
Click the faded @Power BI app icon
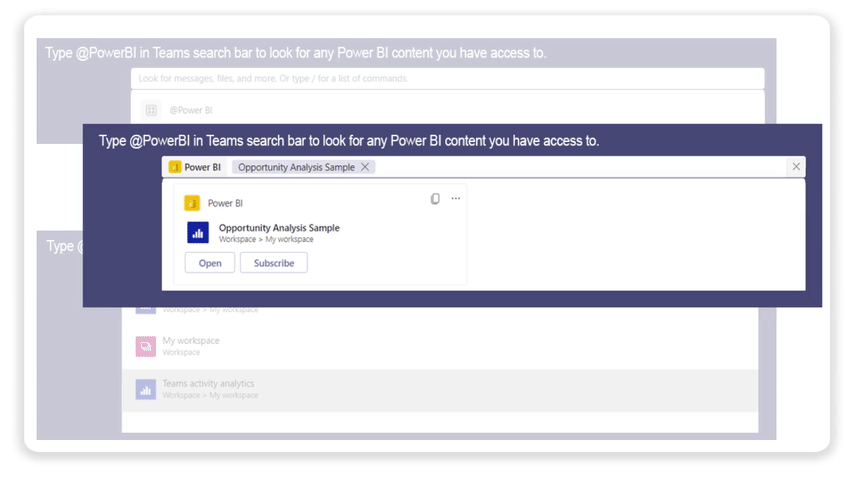pos(151,110)
